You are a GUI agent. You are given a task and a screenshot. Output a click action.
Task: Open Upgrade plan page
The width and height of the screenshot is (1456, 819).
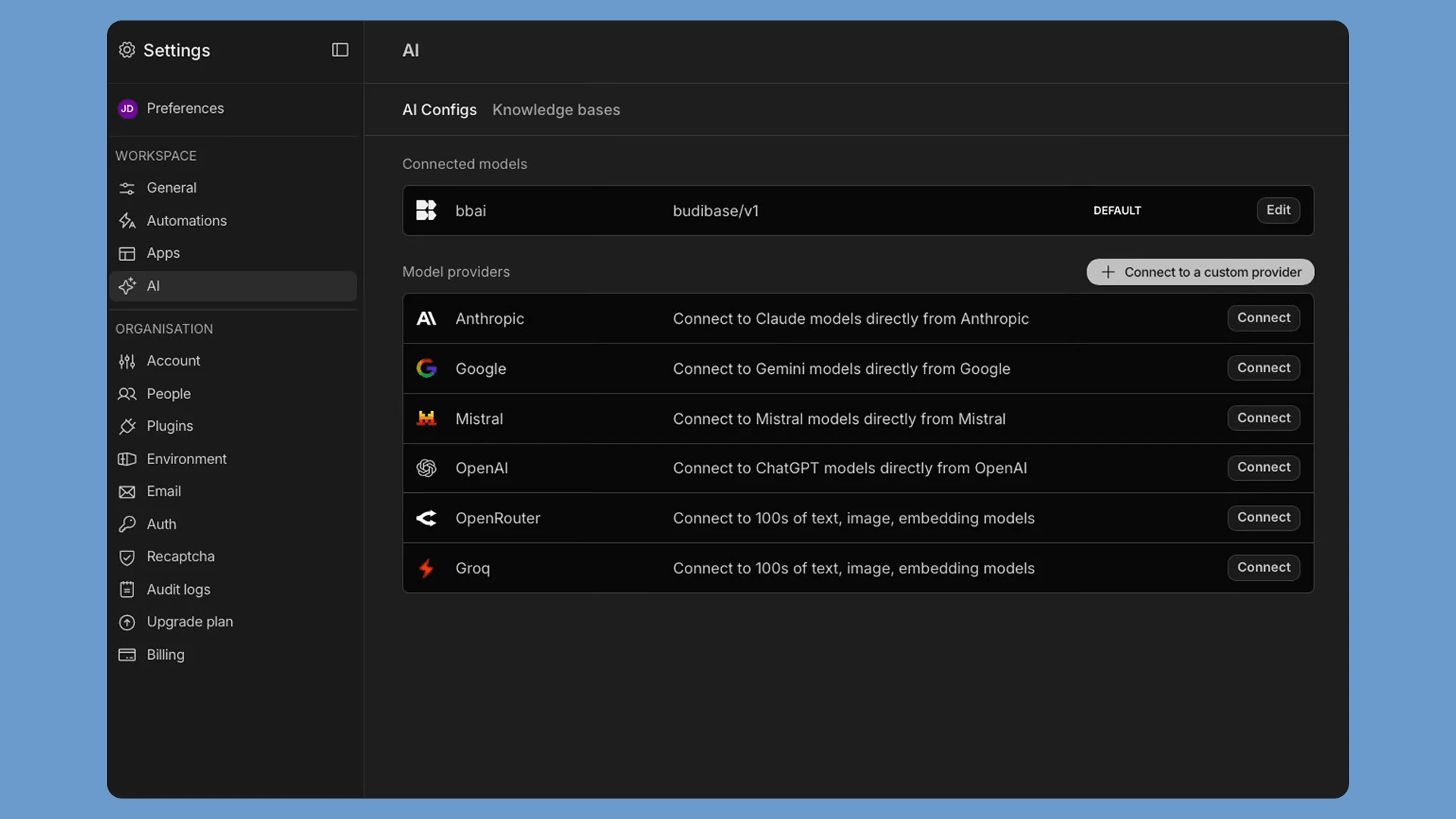(x=190, y=622)
